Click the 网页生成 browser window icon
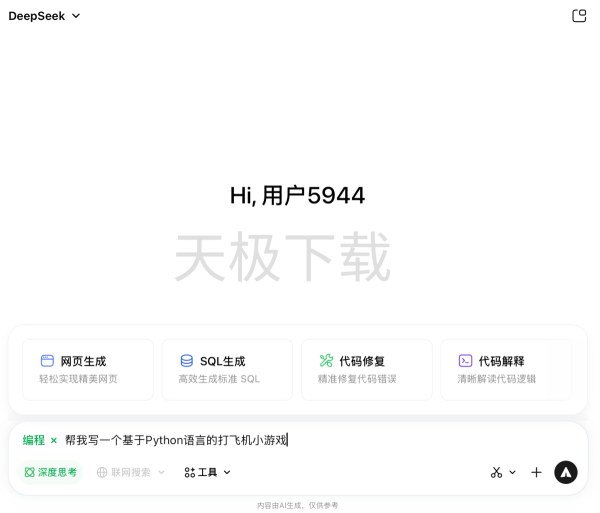 (47, 361)
